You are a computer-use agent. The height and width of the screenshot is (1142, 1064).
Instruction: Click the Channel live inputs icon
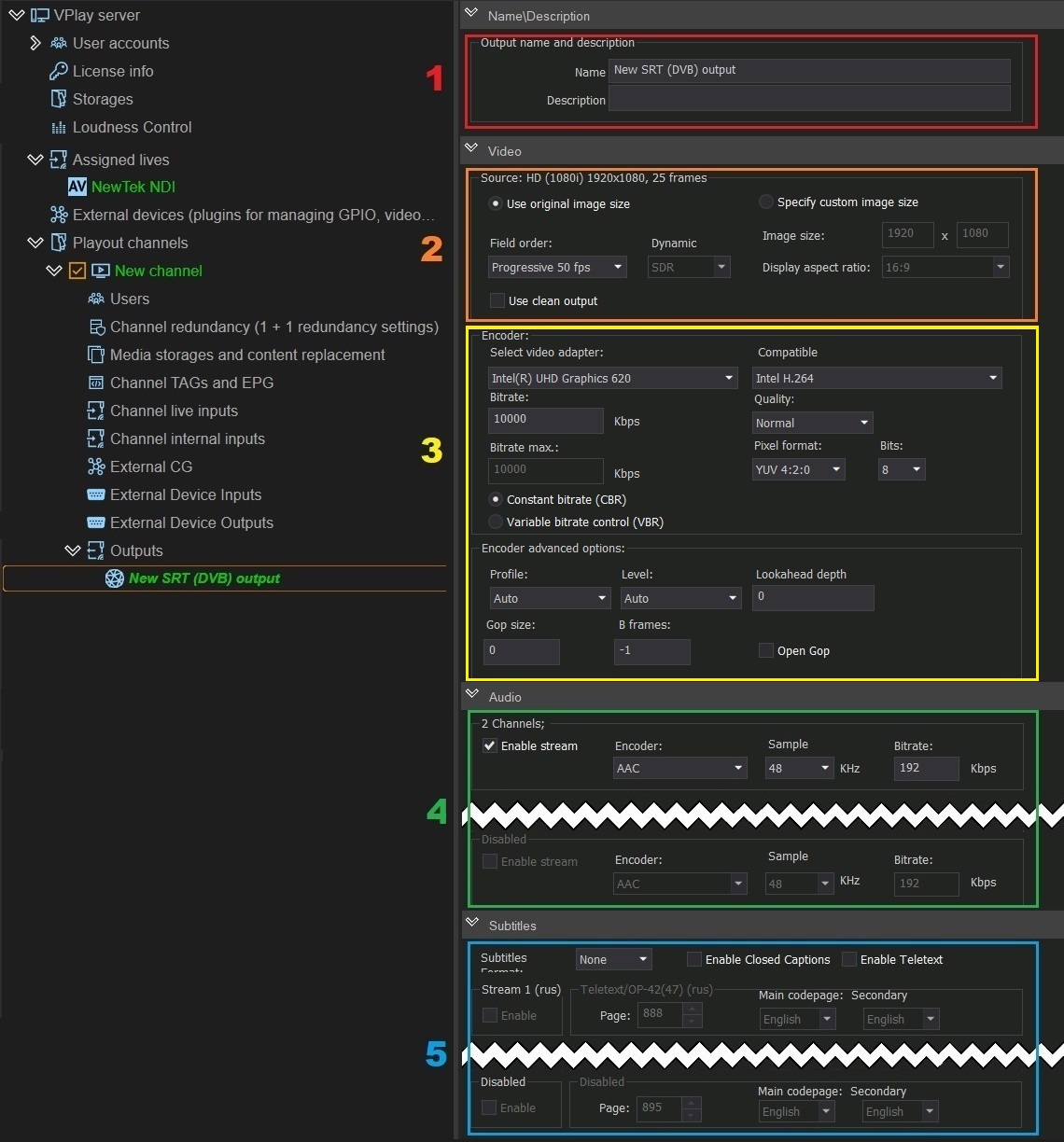click(95, 411)
